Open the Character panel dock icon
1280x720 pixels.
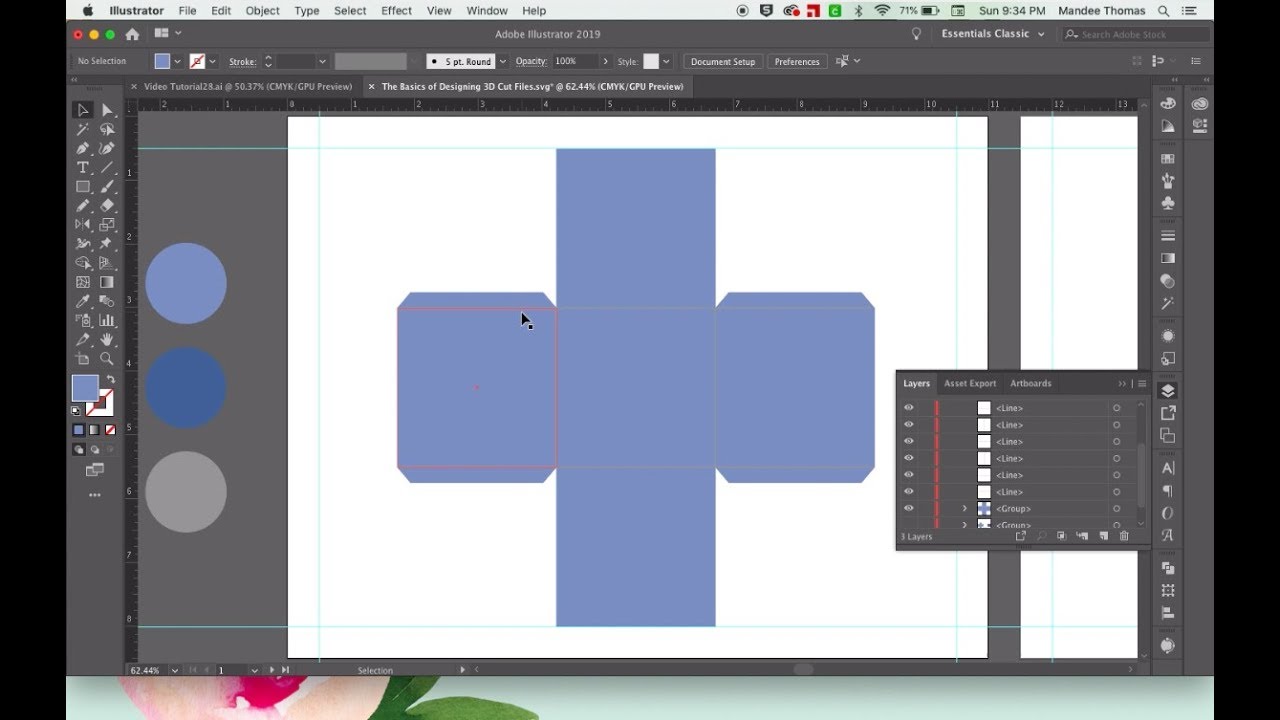[x=1167, y=468]
